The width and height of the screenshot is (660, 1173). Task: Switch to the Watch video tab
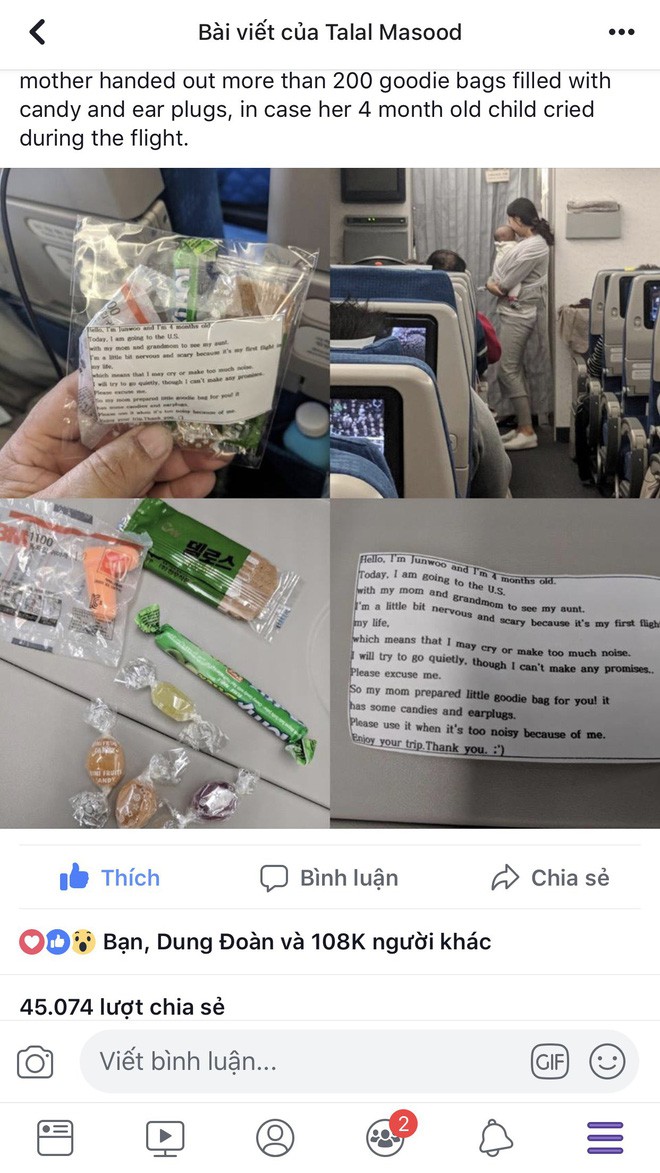pos(165,1138)
